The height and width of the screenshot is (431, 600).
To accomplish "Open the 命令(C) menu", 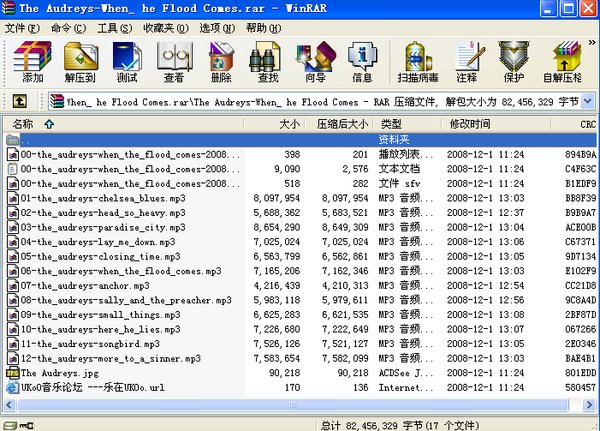I will [68, 28].
